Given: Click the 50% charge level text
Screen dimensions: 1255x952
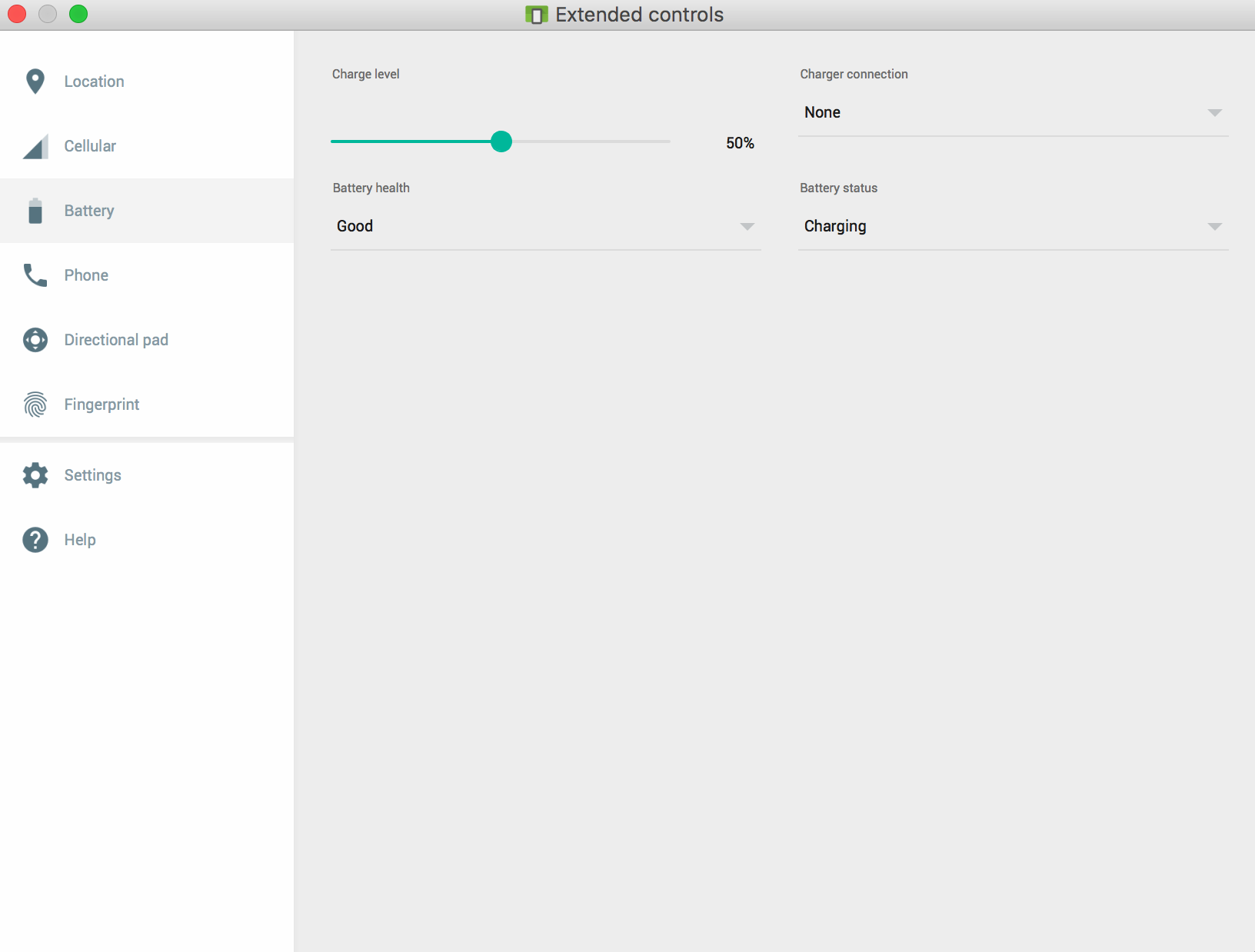Looking at the screenshot, I should (739, 142).
